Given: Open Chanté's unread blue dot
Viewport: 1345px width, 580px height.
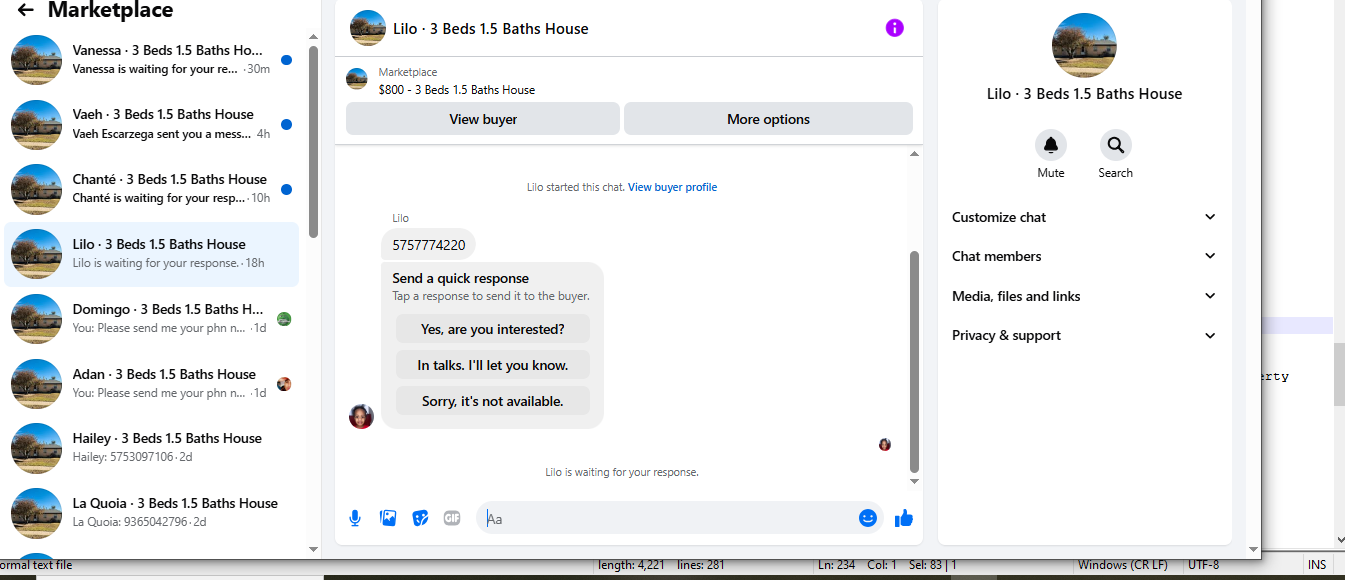Looking at the screenshot, I should 287,189.
